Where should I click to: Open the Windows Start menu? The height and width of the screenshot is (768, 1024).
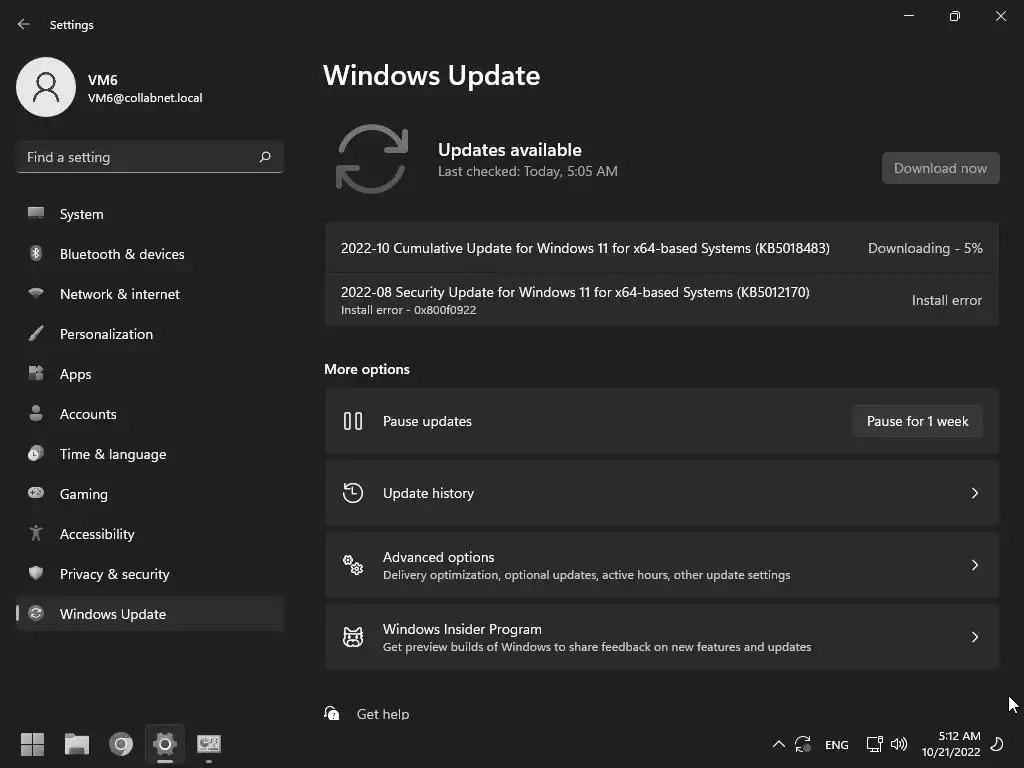32,744
